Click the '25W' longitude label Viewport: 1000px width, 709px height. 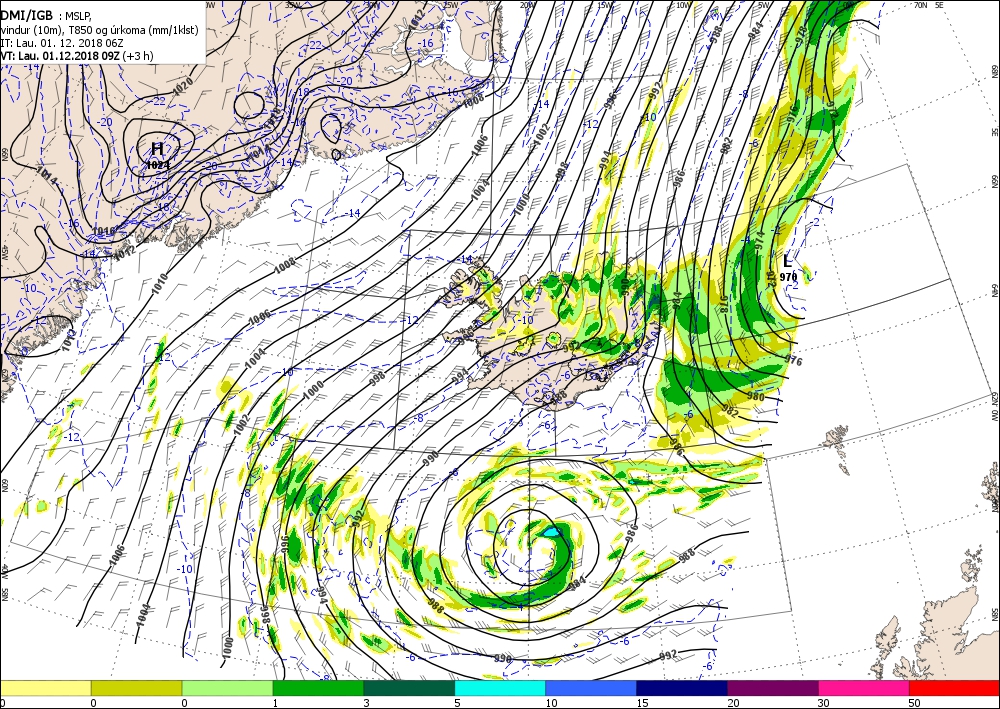coord(450,4)
